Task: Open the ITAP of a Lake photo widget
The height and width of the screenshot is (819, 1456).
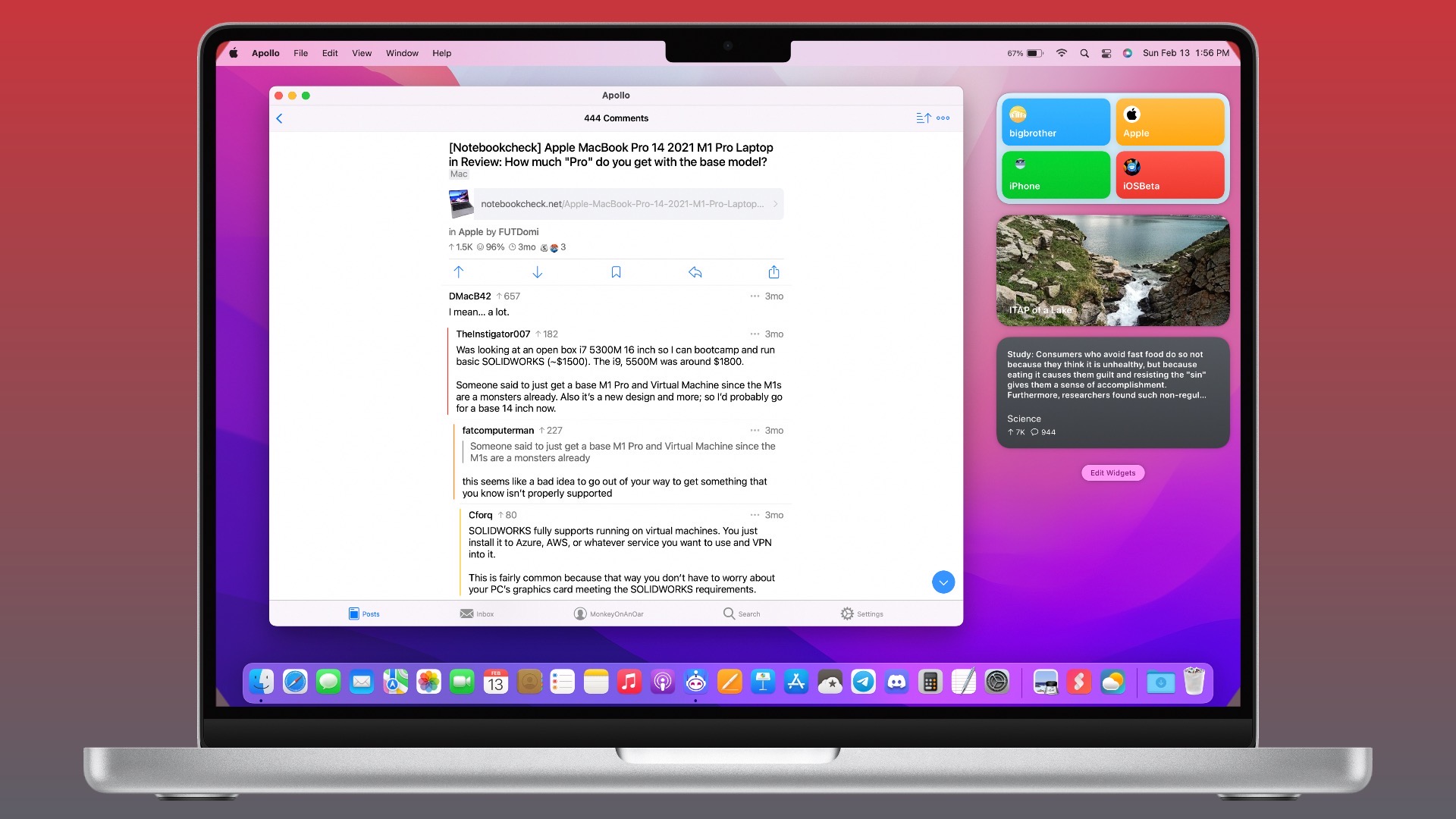Action: 1112,271
